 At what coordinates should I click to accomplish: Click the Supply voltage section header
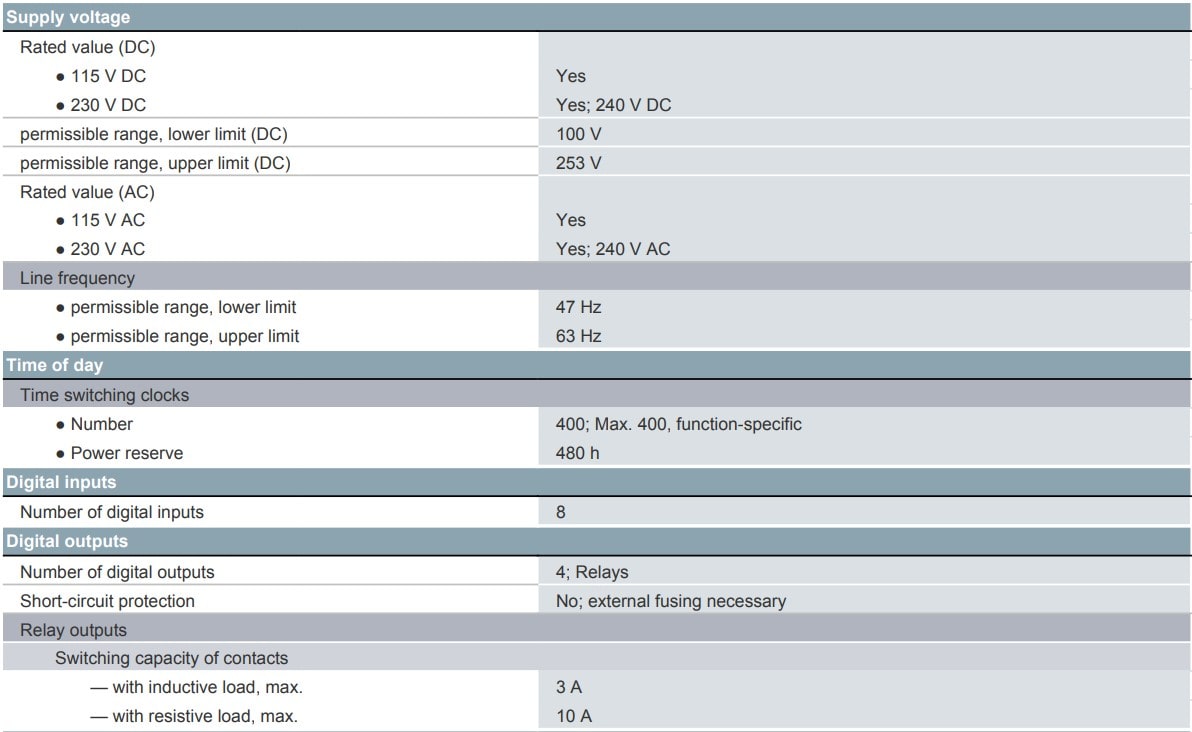(x=596, y=17)
